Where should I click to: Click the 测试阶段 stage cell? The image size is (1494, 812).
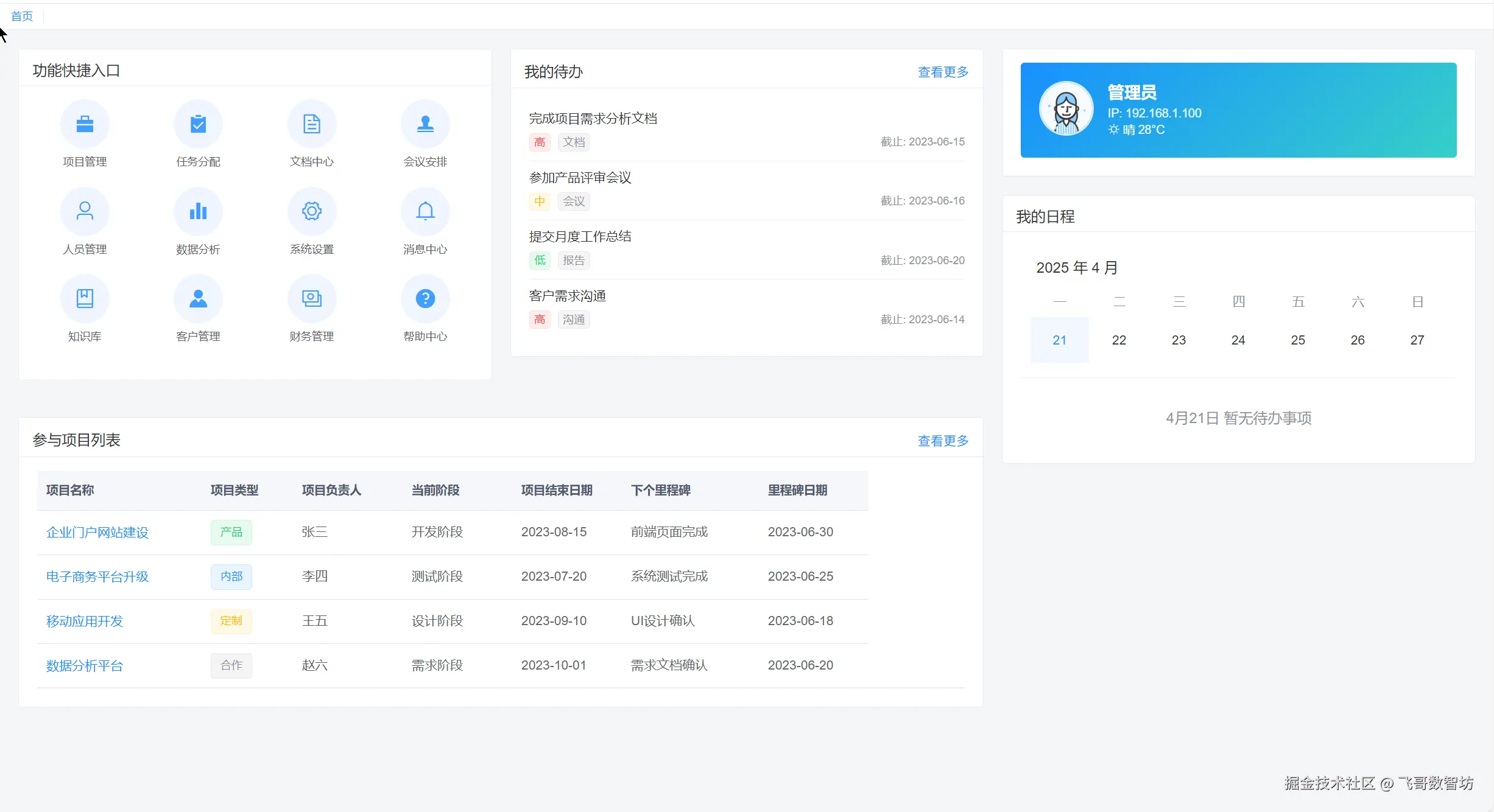pyautogui.click(x=437, y=577)
